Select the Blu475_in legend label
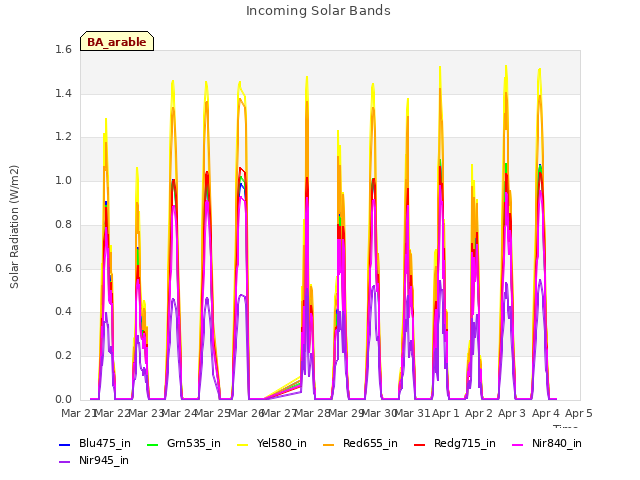 (x=105, y=444)
